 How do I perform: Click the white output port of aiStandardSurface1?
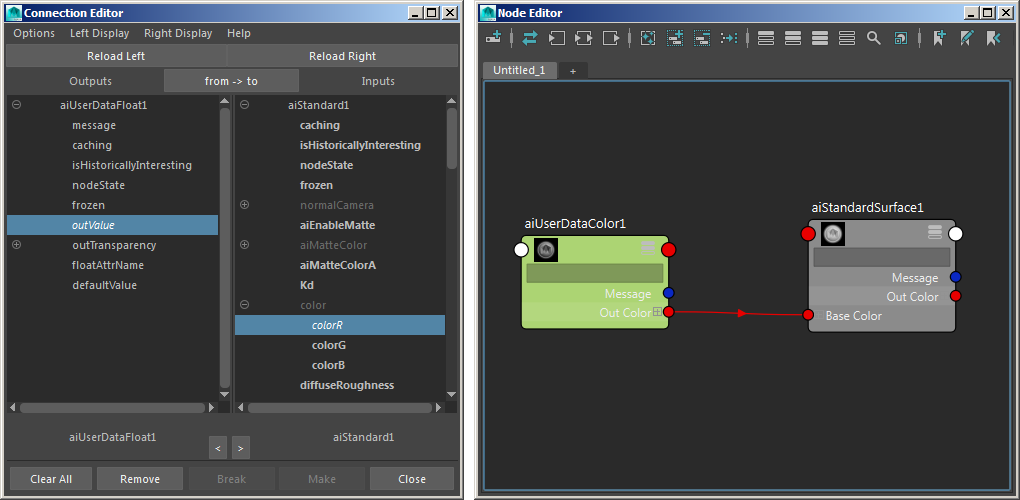click(956, 234)
